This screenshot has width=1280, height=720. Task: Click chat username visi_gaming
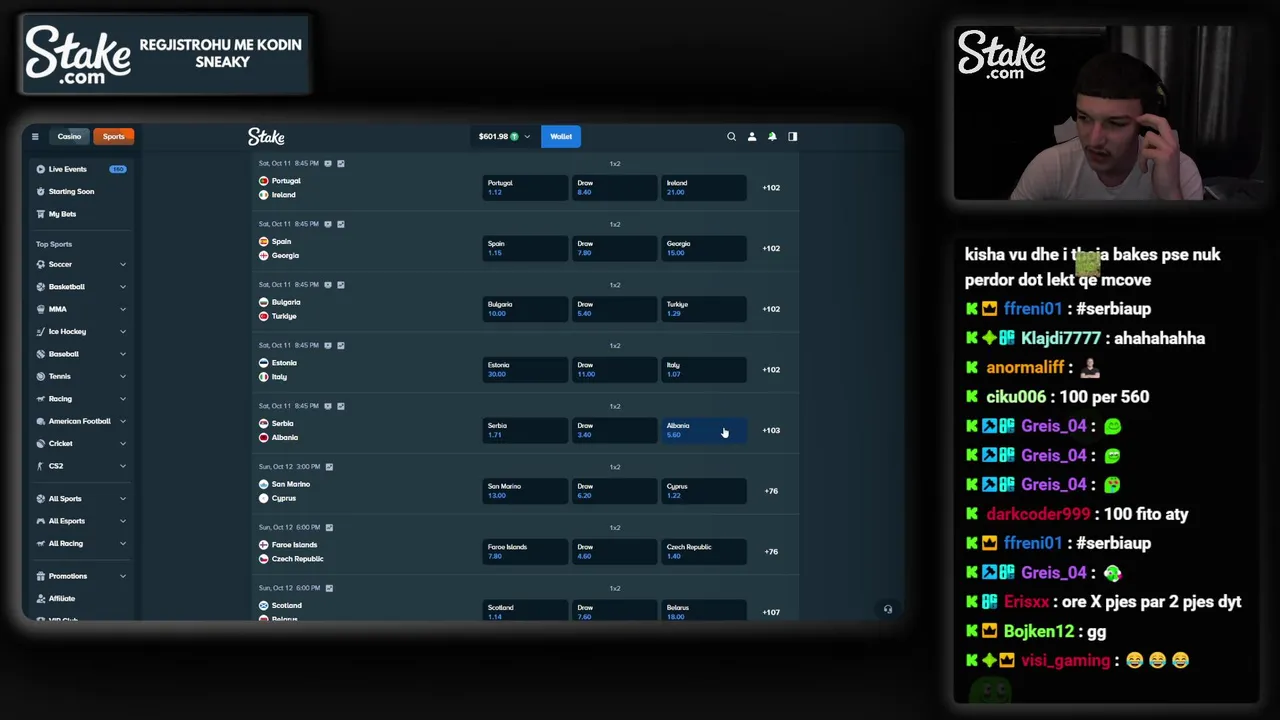[1065, 660]
